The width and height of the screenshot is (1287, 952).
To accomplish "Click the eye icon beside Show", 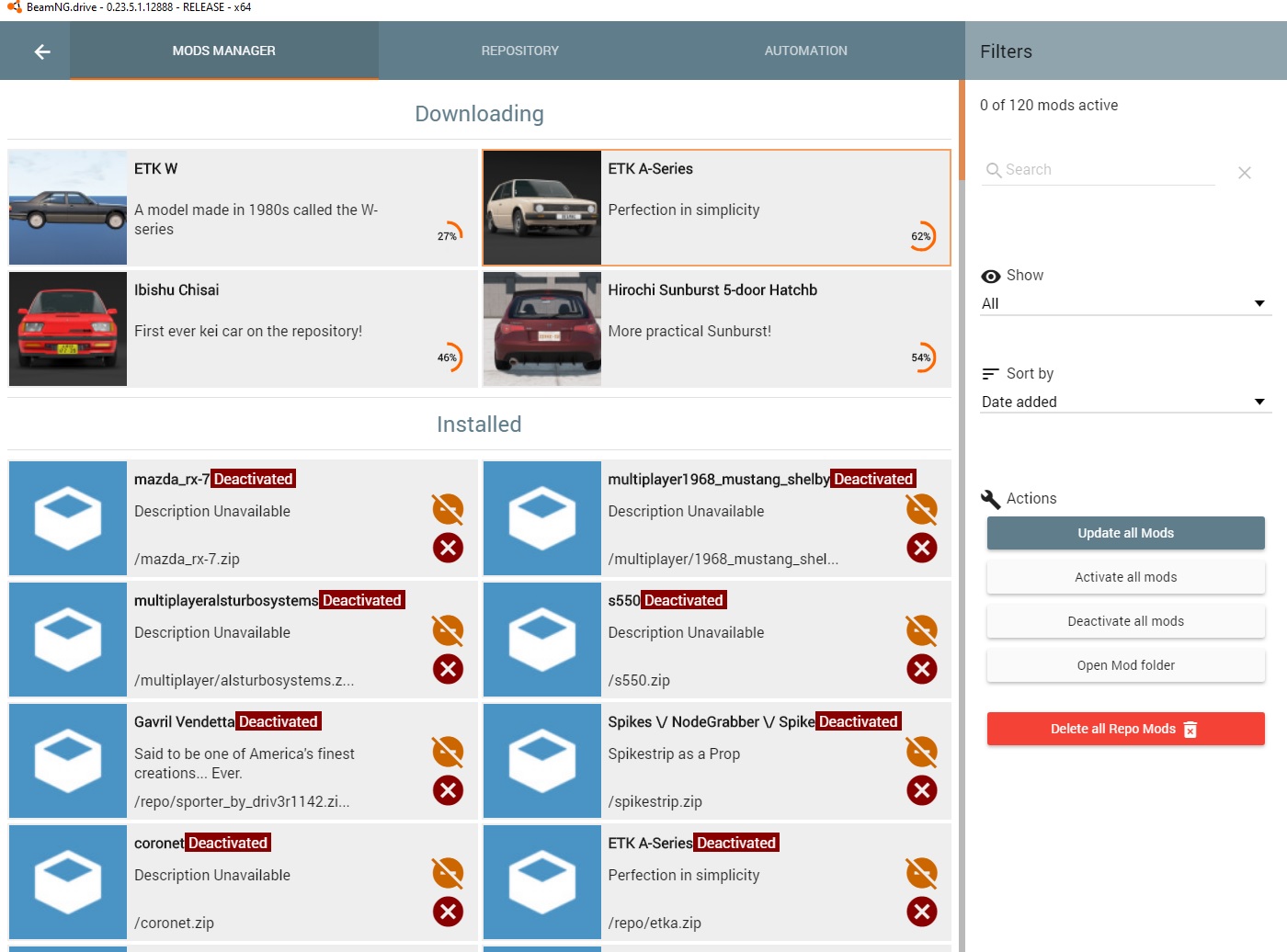I will click(991, 277).
